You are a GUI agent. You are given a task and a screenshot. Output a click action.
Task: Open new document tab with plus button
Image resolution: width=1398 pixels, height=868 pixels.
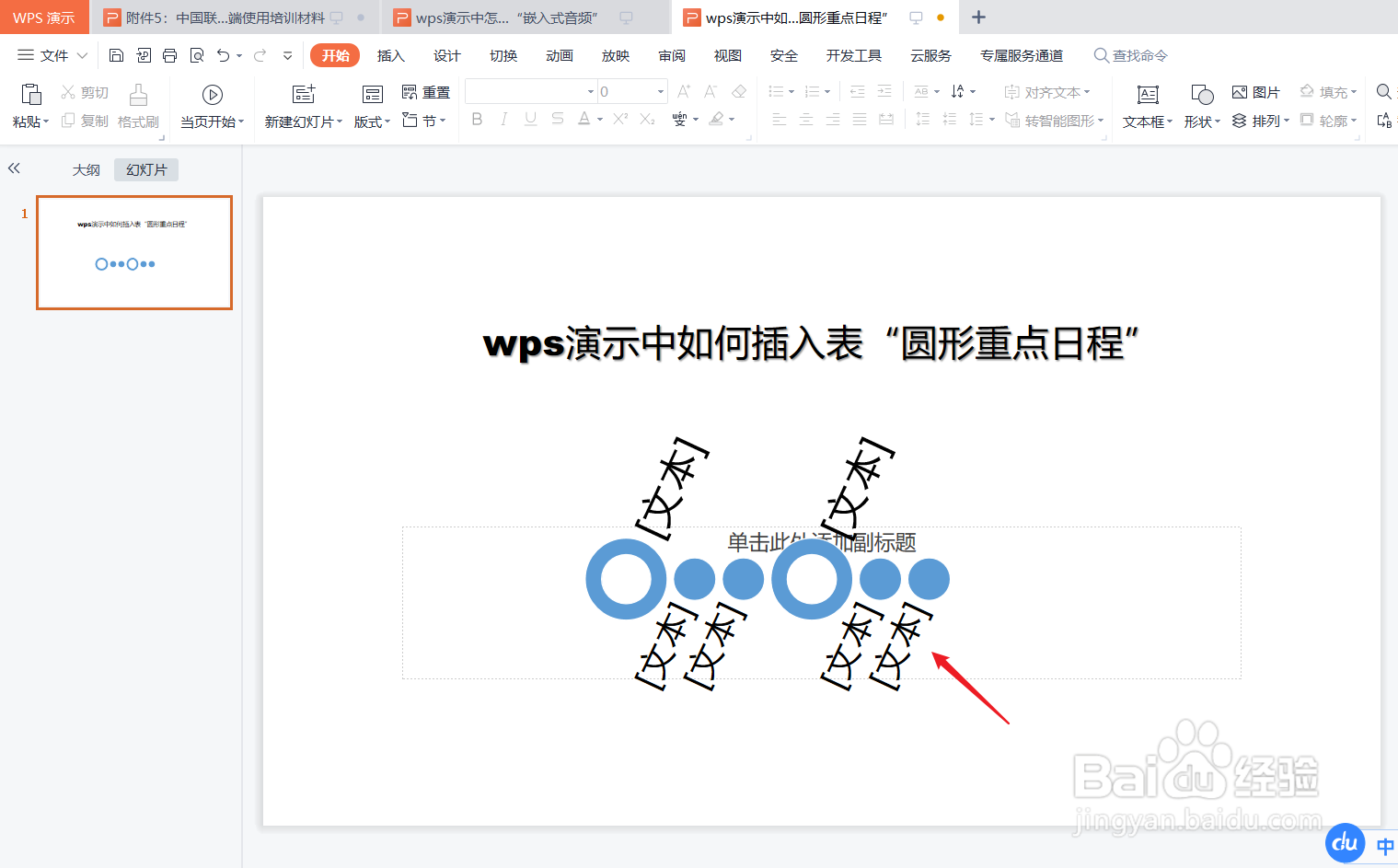[x=978, y=17]
